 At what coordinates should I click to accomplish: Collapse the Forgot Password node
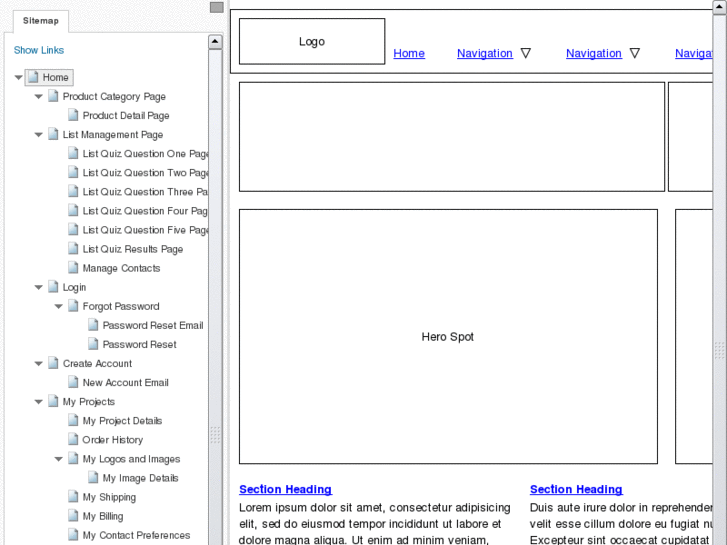pyautogui.click(x=58, y=306)
